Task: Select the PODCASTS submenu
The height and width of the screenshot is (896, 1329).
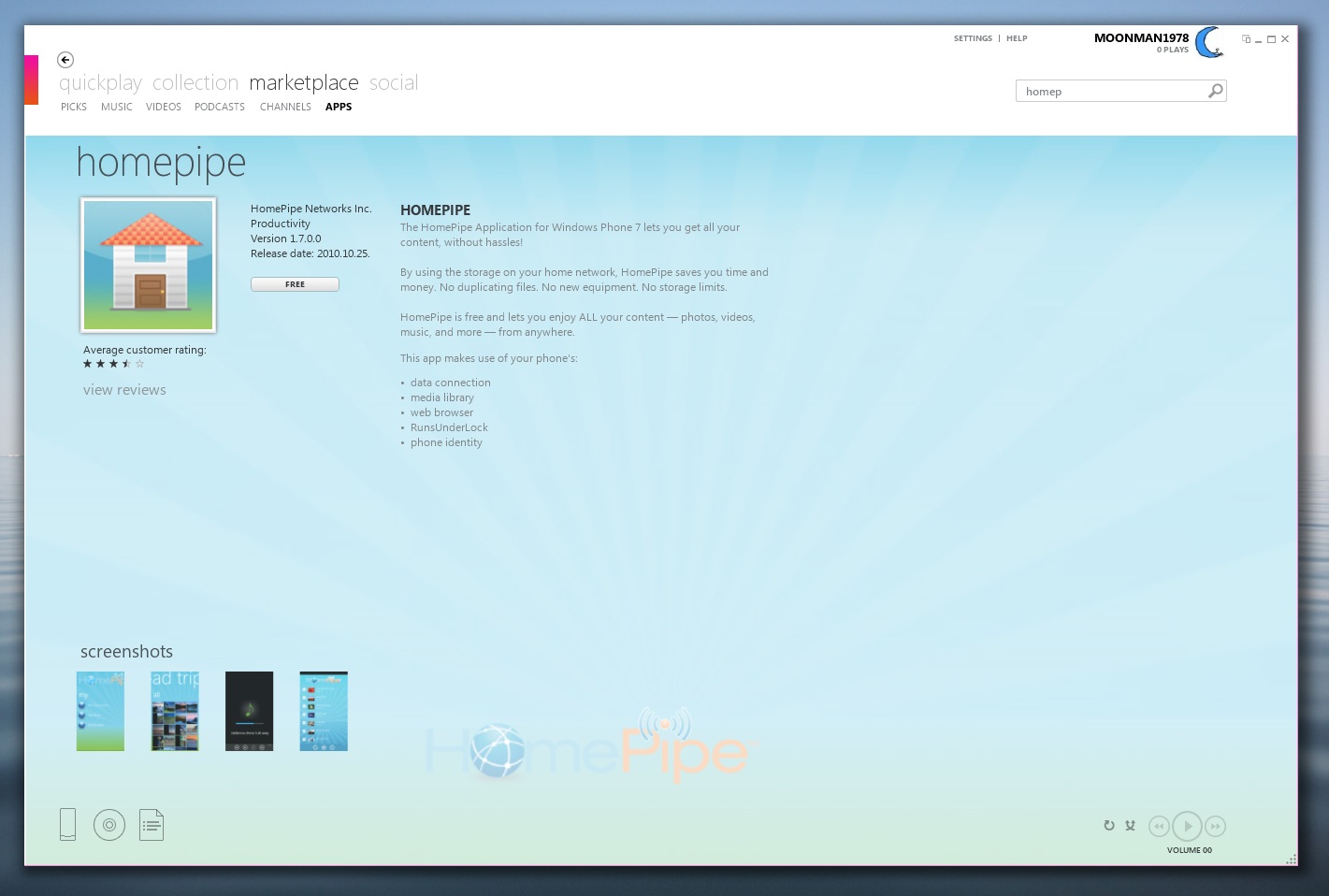Action: [220, 107]
